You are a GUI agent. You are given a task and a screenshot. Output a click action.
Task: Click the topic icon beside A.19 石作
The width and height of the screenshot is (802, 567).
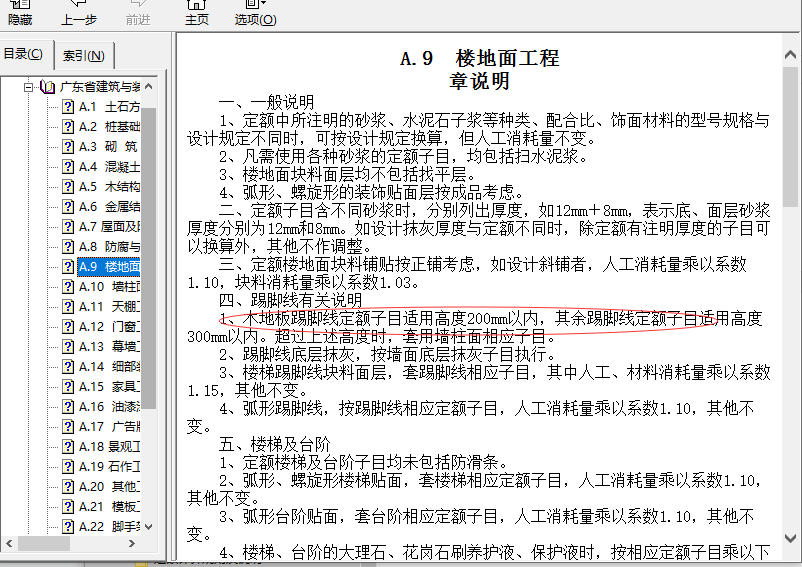click(68, 466)
